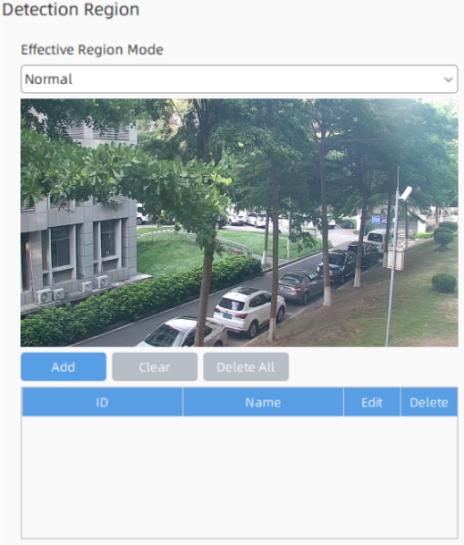Viewport: 464px width, 545px height.
Task: Click the Normal text in mode selector
Action: (x=48, y=79)
